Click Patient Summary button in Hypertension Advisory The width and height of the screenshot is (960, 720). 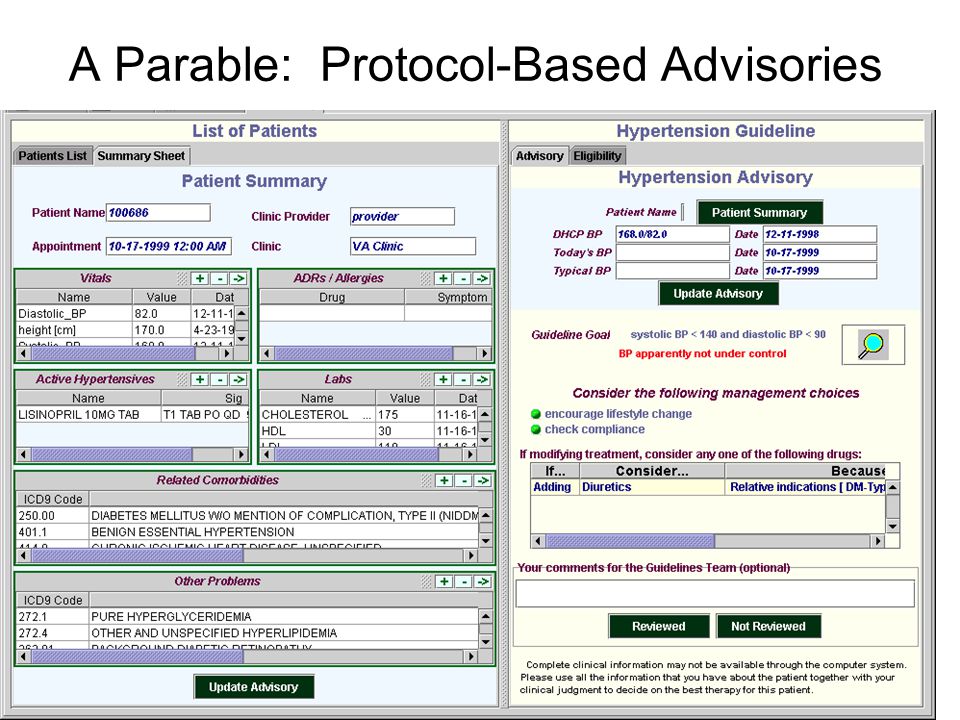[x=759, y=212]
